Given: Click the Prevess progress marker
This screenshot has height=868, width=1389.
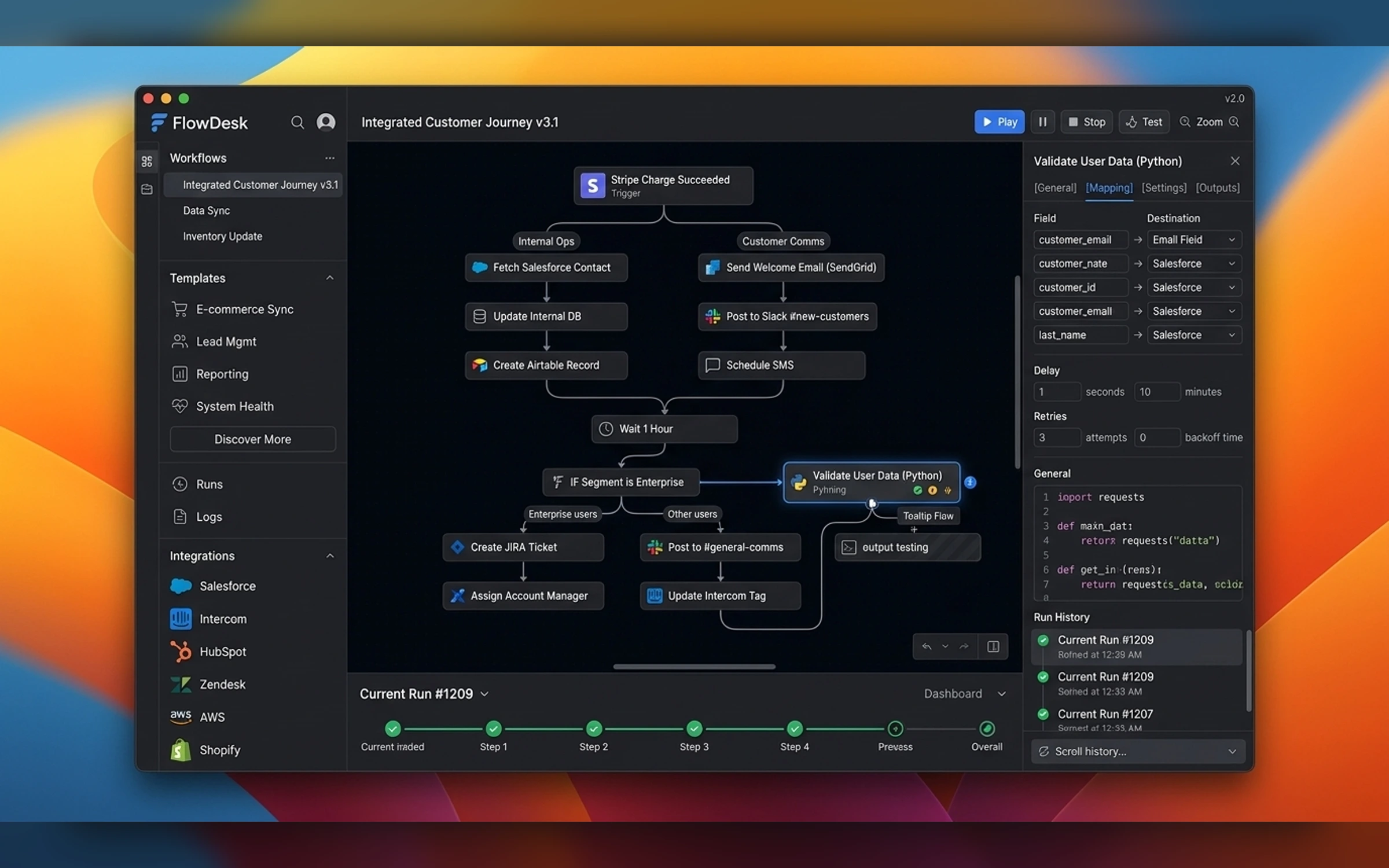Looking at the screenshot, I should (x=895, y=729).
